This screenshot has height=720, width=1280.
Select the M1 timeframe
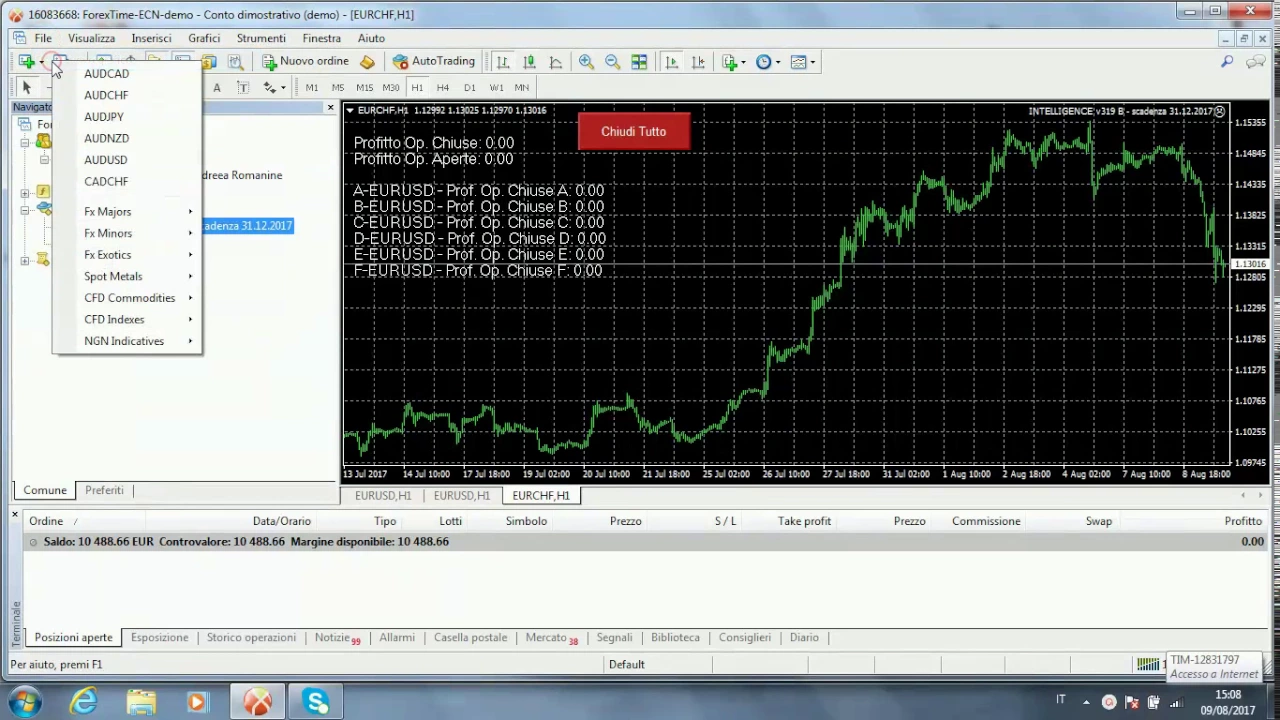click(x=312, y=88)
